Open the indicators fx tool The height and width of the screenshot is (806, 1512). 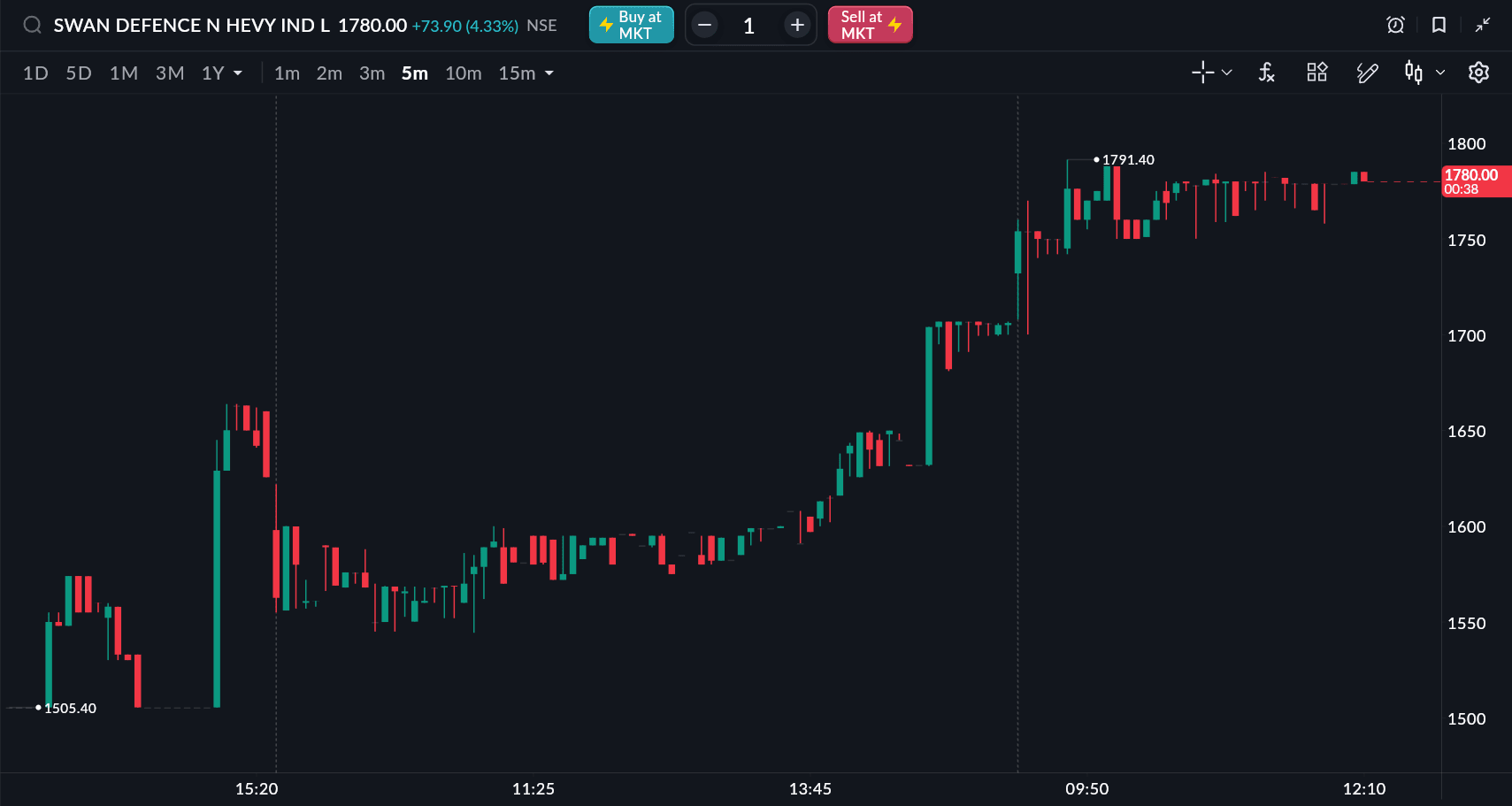point(1266,73)
